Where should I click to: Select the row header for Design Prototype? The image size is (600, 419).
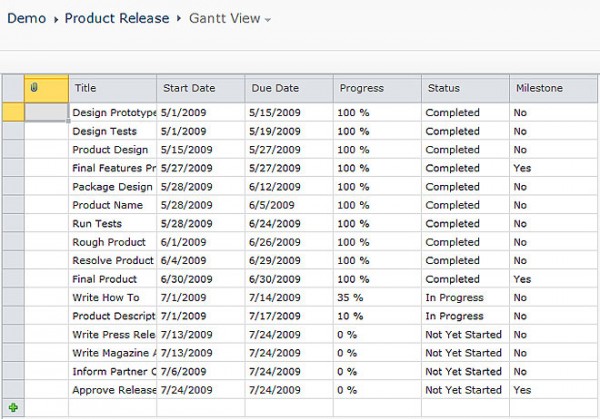(12, 113)
